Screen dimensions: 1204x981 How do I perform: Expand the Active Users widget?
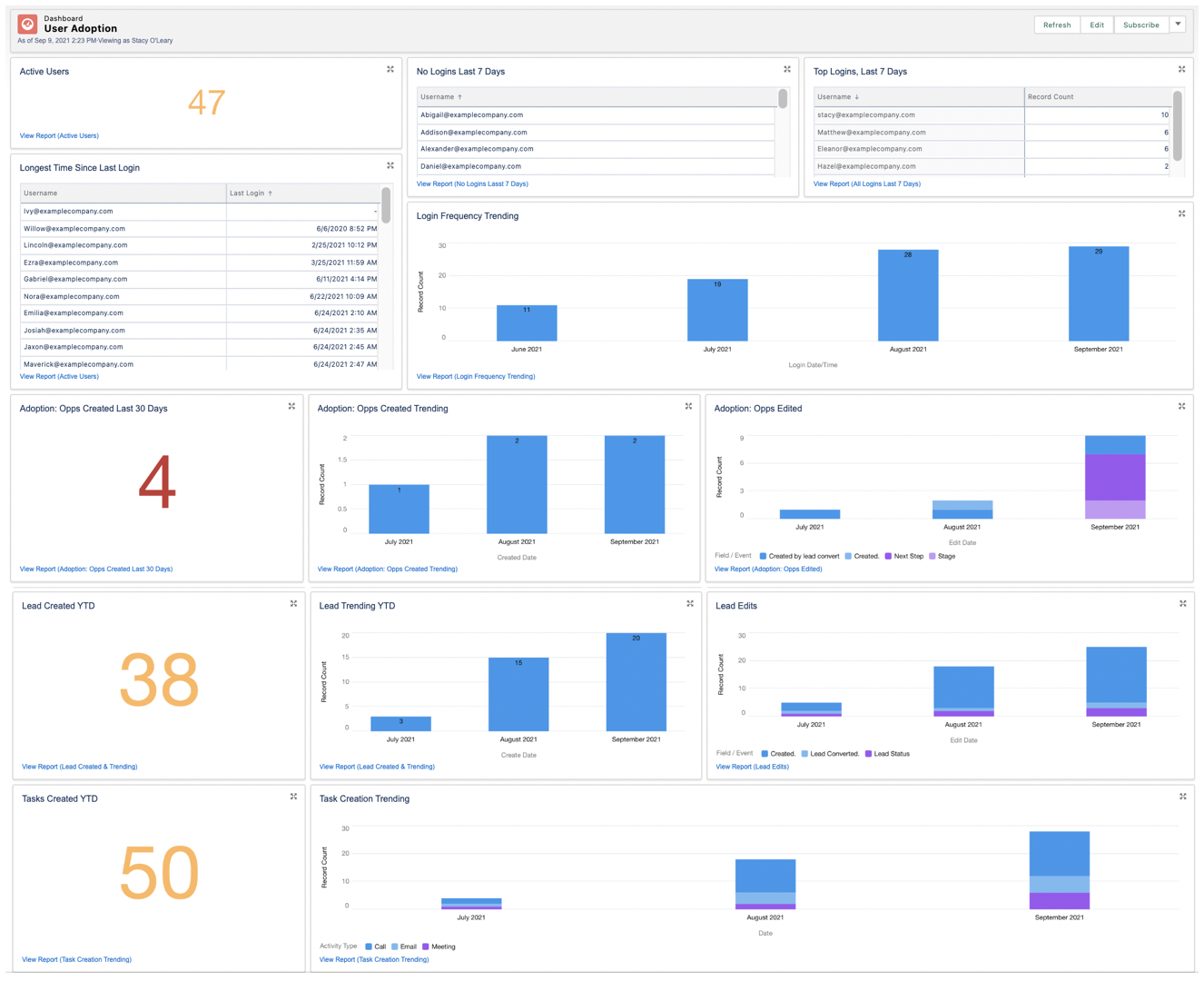(390, 69)
